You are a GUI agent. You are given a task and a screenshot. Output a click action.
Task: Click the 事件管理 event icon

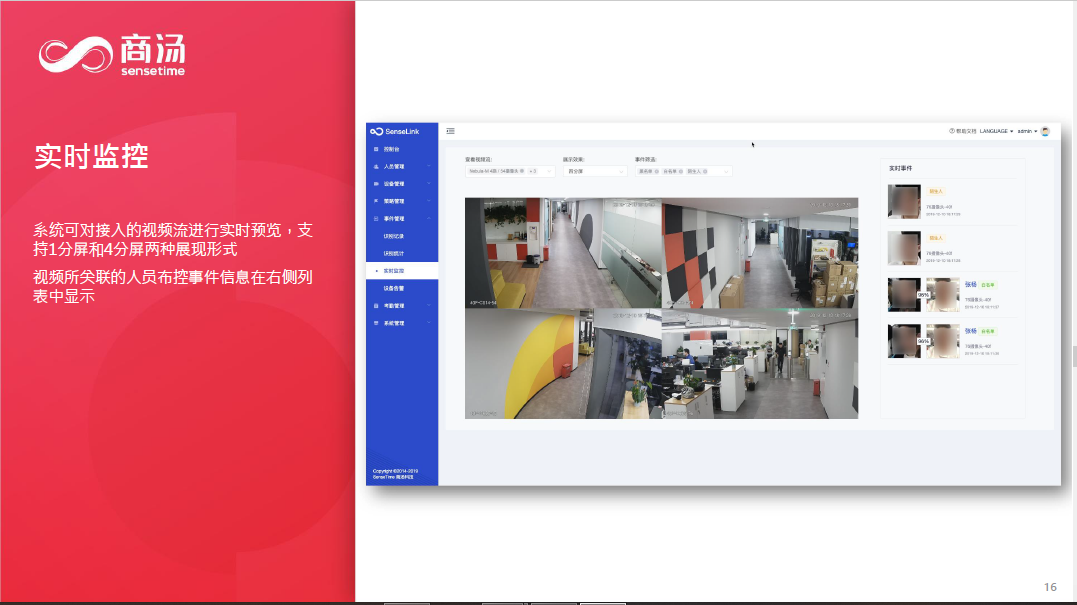click(x=376, y=219)
